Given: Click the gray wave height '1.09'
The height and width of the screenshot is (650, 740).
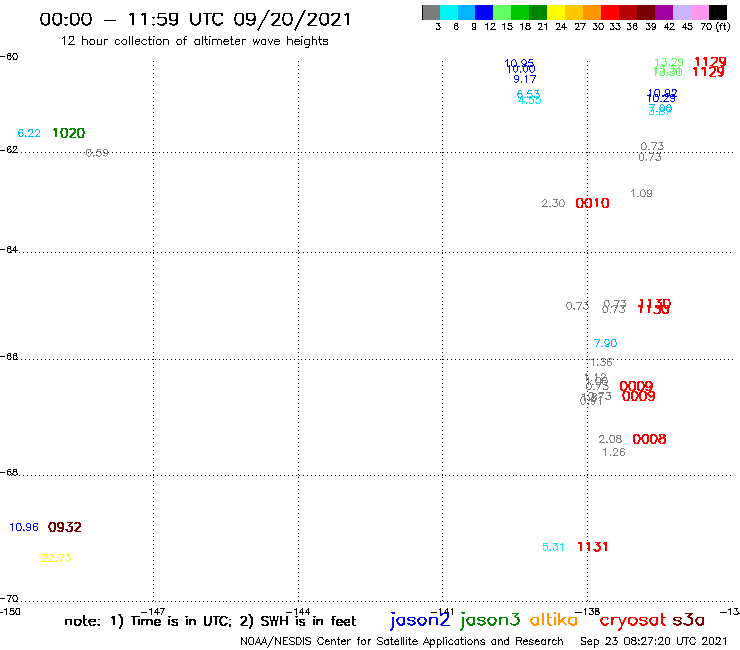Looking at the screenshot, I should click(641, 194).
